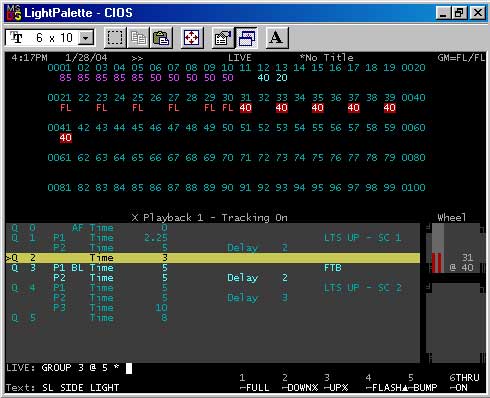Click channel number 0061
This screenshot has height=398, width=490.
[59, 158]
